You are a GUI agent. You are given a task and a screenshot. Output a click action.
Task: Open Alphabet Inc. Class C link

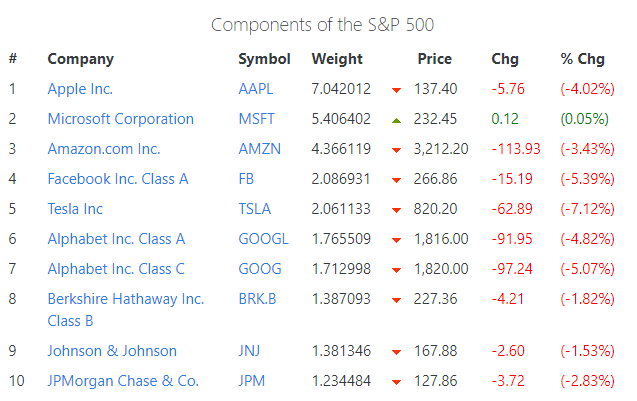click(x=116, y=269)
